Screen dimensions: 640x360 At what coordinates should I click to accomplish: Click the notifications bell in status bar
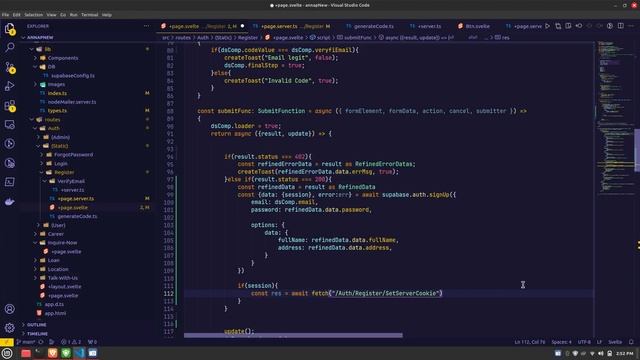click(x=631, y=342)
